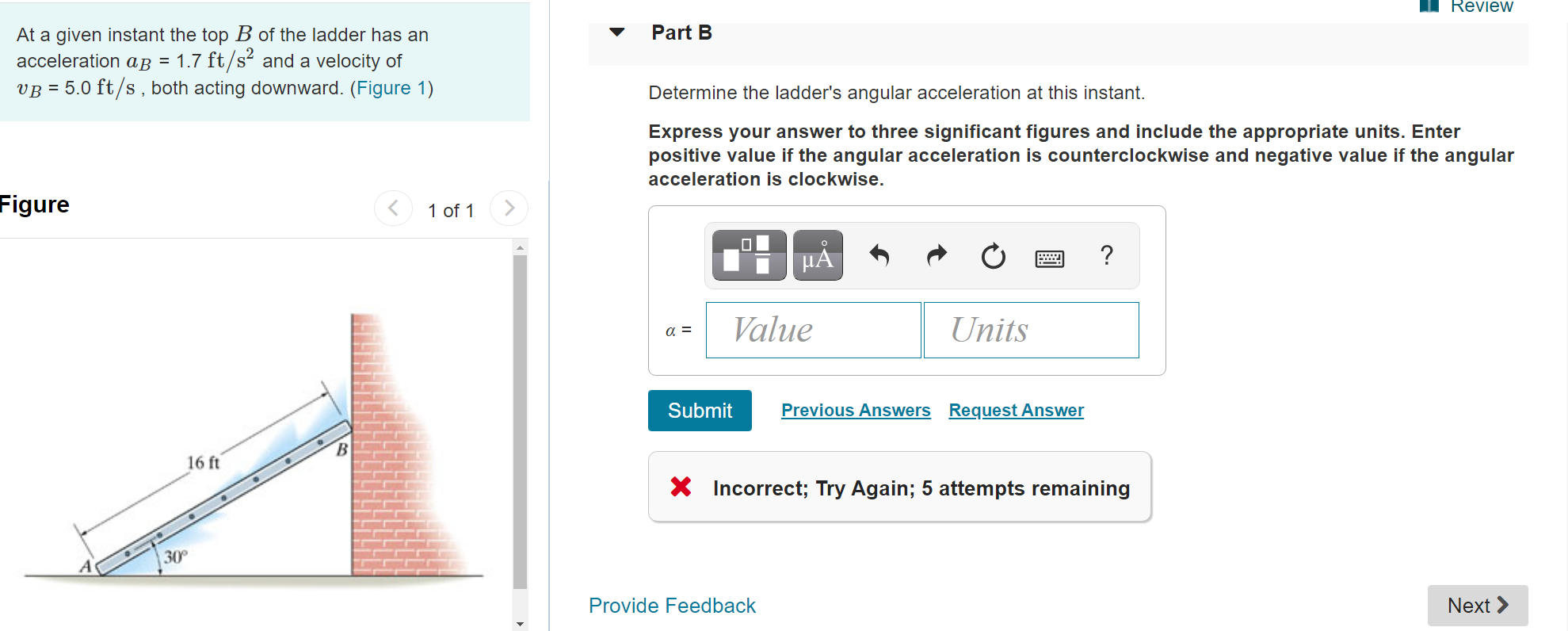Click the Next button
The image size is (1568, 631).
pos(1476,605)
